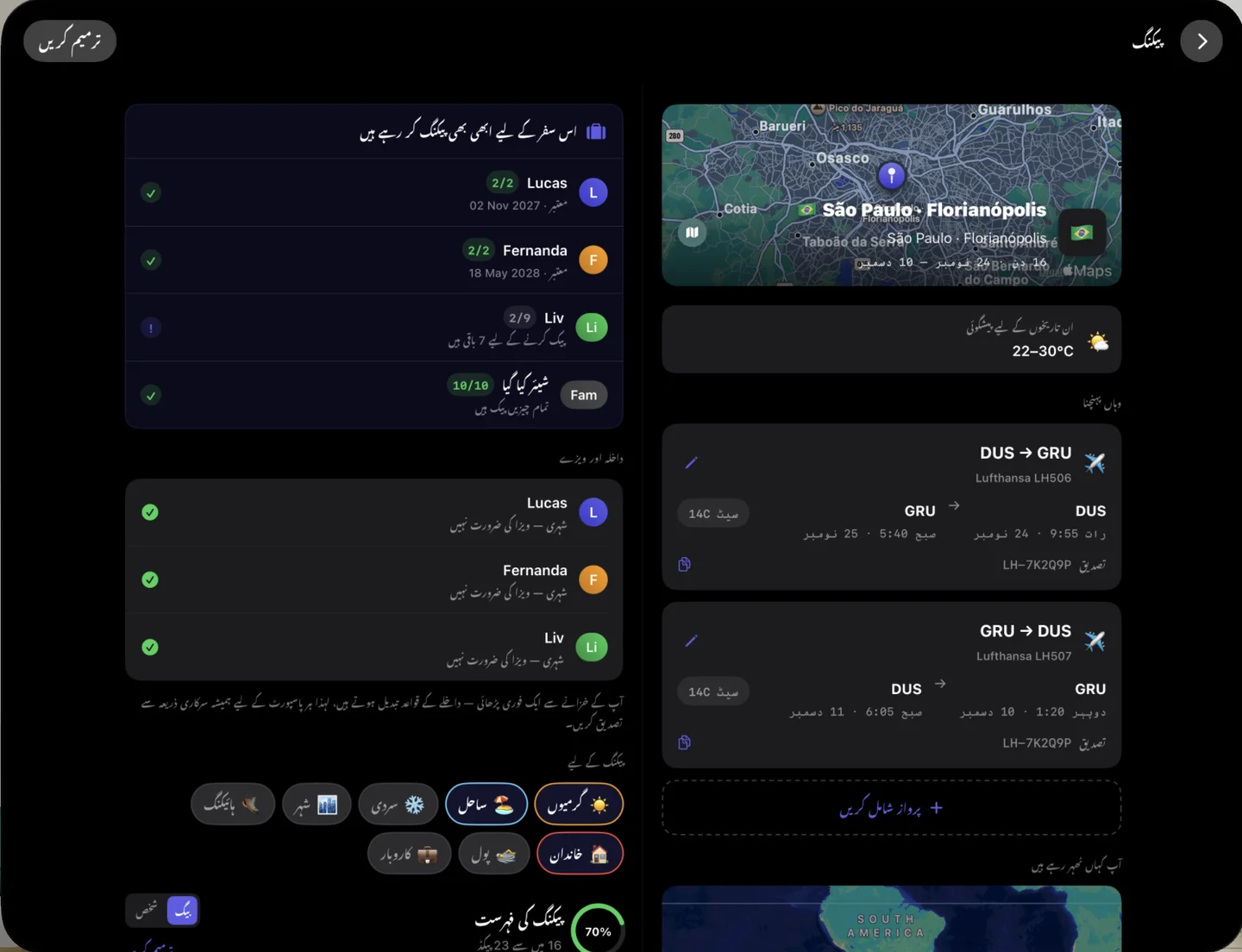The image size is (1242, 952).
Task: Copy confirmation code for Lufthansa LH507
Action: [684, 742]
